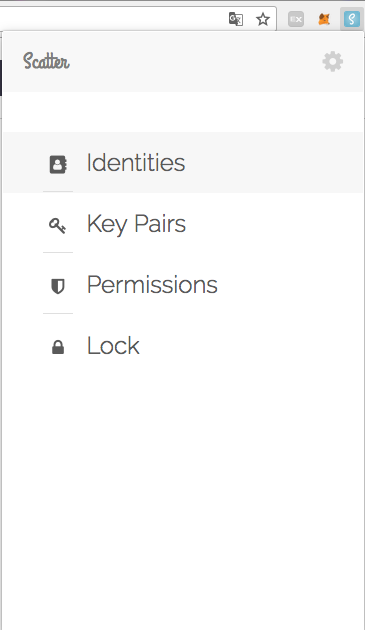Click the Scatter logo in the header

[46, 61]
